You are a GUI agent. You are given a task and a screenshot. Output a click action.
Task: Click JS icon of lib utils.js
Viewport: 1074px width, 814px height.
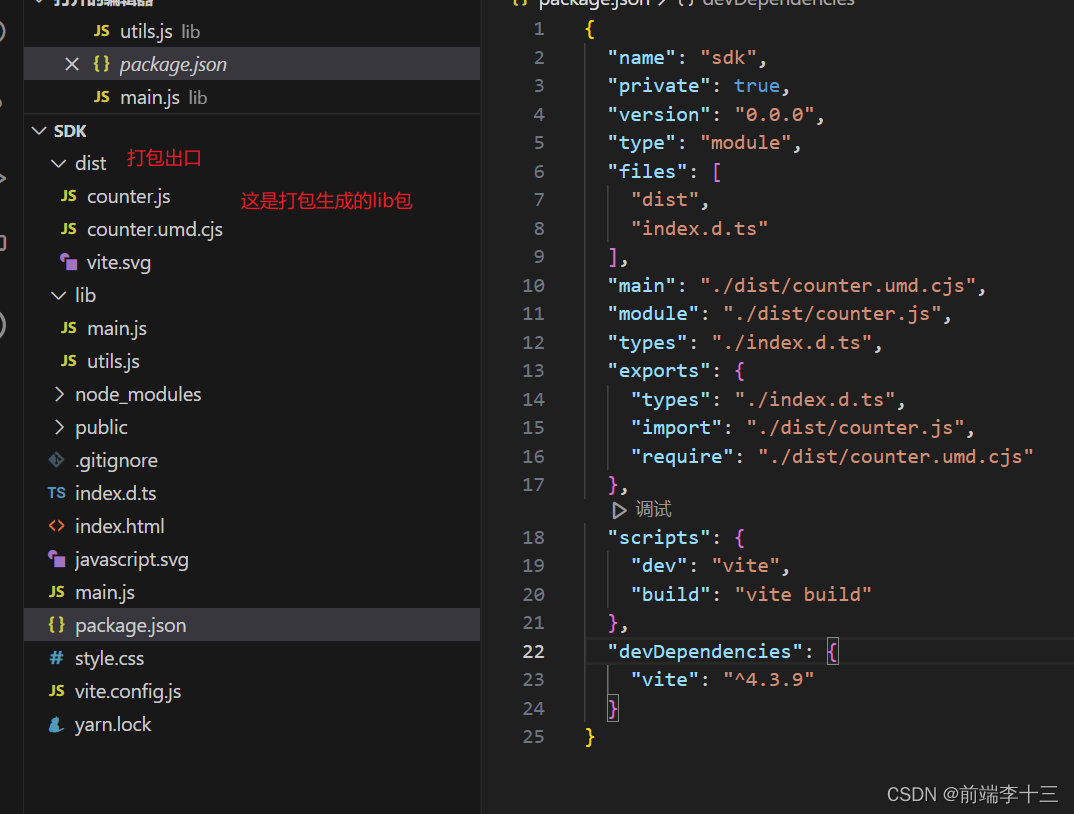point(68,360)
